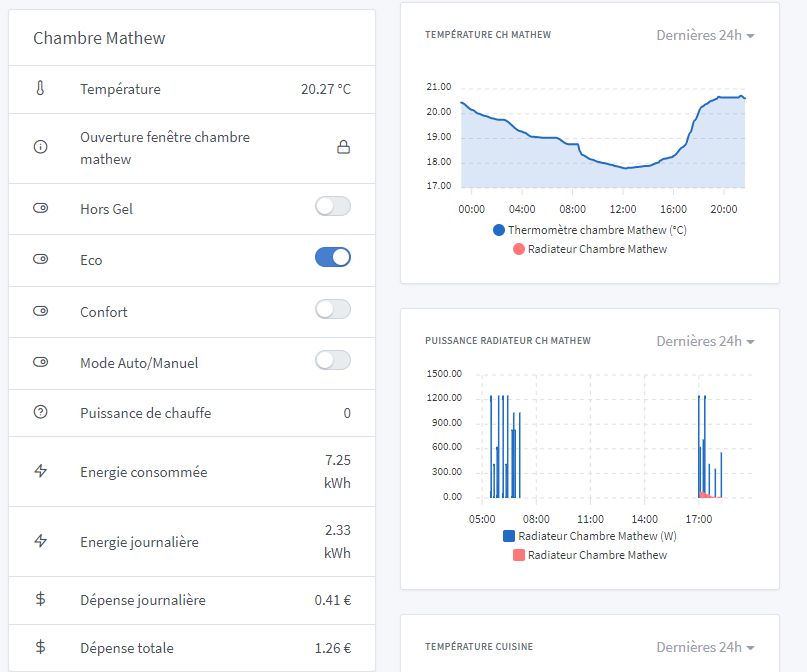The image size is (807, 672).
Task: Click the Energie consommée value 7.25 kWh
Action: pos(337,471)
